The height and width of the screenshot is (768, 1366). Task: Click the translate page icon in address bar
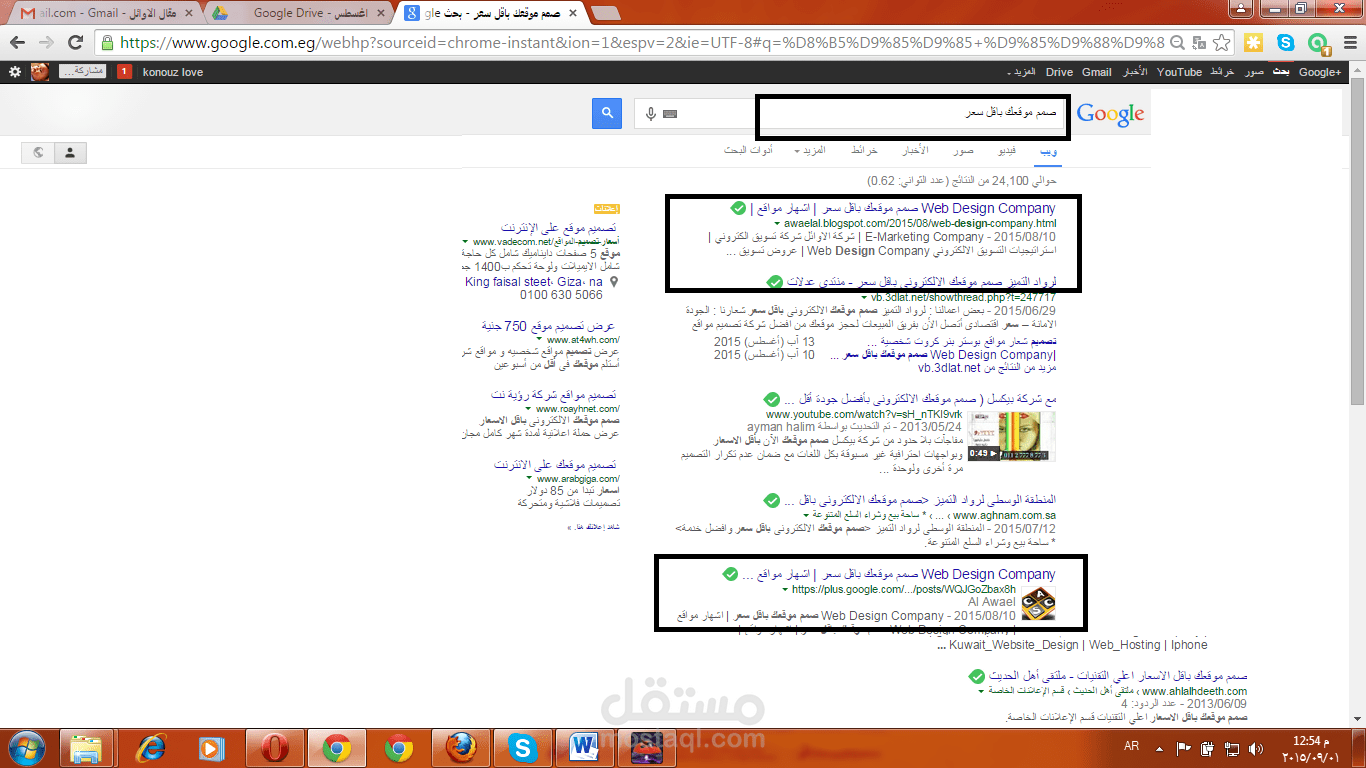pos(1198,42)
